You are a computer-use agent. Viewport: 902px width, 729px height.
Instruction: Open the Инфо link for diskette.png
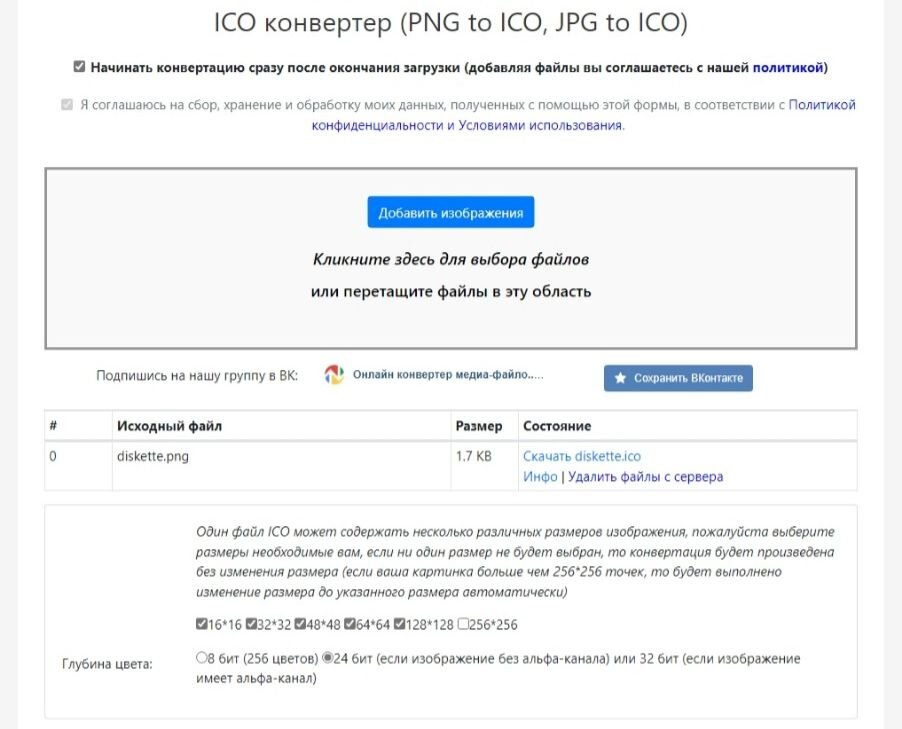[540, 476]
